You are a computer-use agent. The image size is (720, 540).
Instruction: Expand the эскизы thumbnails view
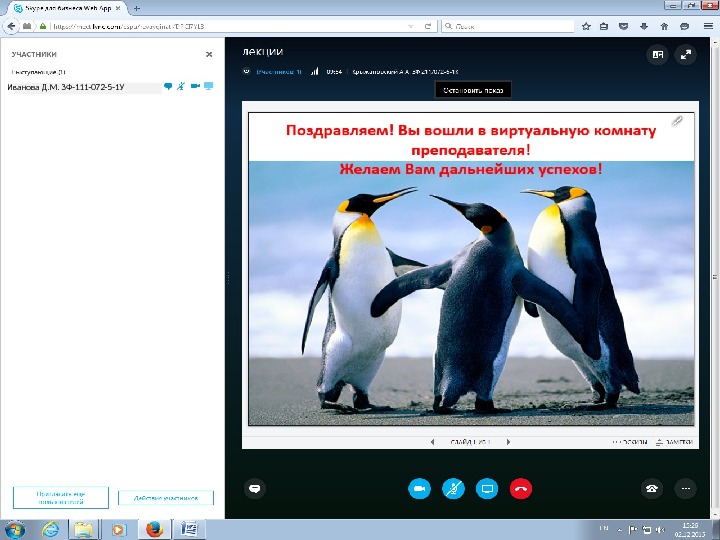click(x=630, y=442)
